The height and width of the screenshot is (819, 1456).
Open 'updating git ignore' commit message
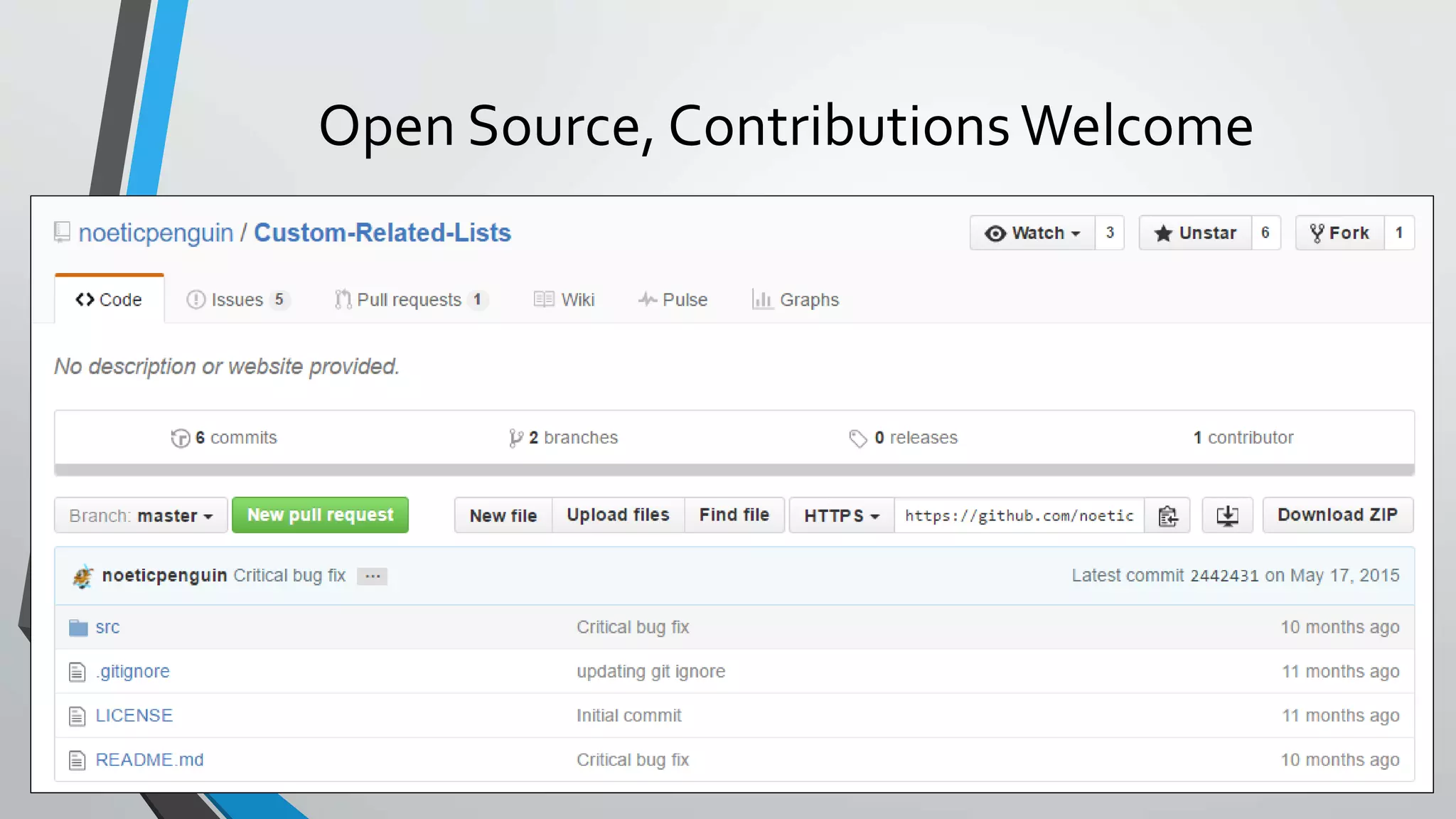651,671
